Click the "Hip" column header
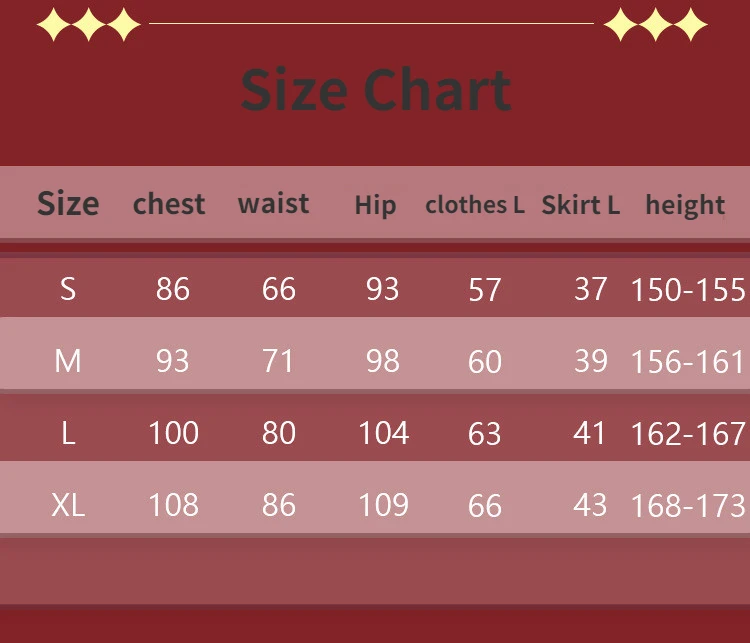Viewport: 750px width, 643px height. (375, 206)
